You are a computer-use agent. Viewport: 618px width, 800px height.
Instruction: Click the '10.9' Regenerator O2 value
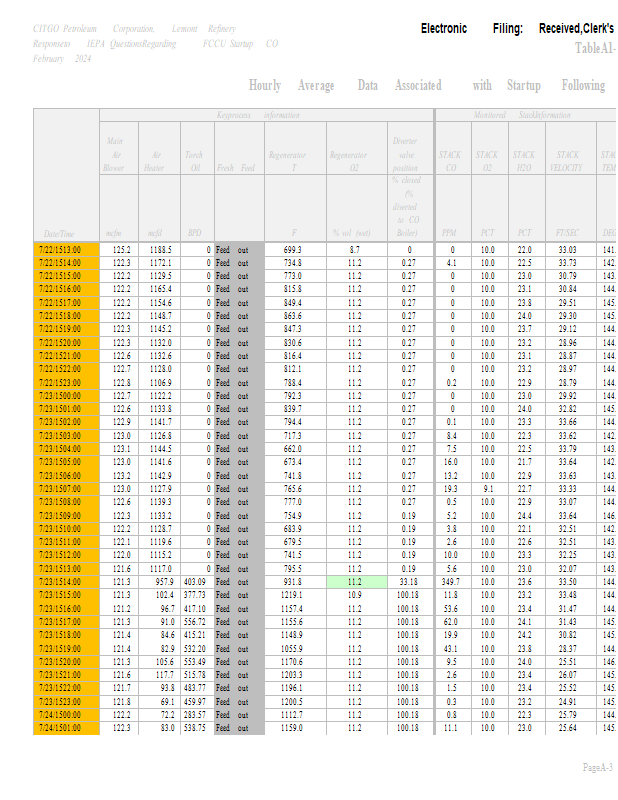[x=355, y=595]
